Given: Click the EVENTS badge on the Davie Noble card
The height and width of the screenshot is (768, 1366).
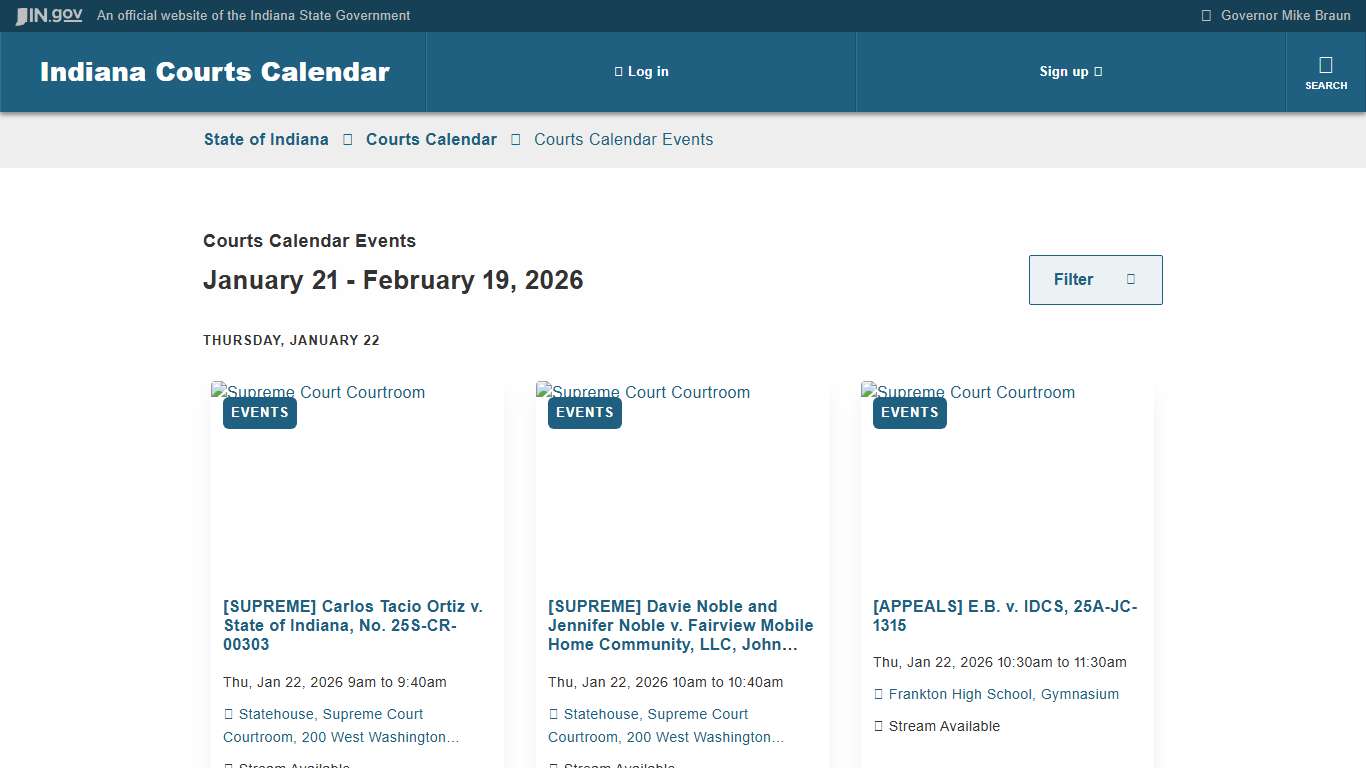Looking at the screenshot, I should pos(584,412).
